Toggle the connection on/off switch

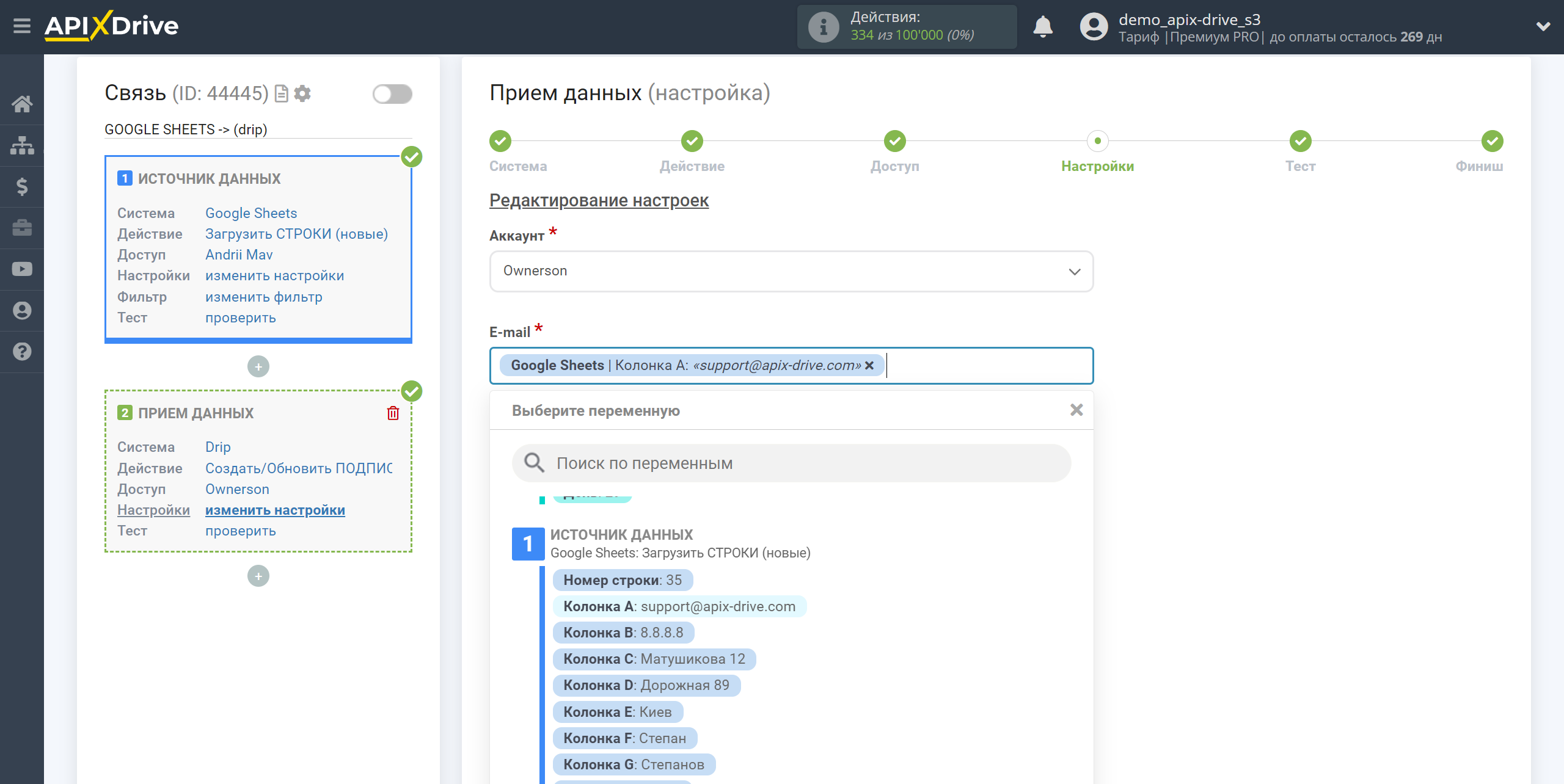pyautogui.click(x=392, y=94)
